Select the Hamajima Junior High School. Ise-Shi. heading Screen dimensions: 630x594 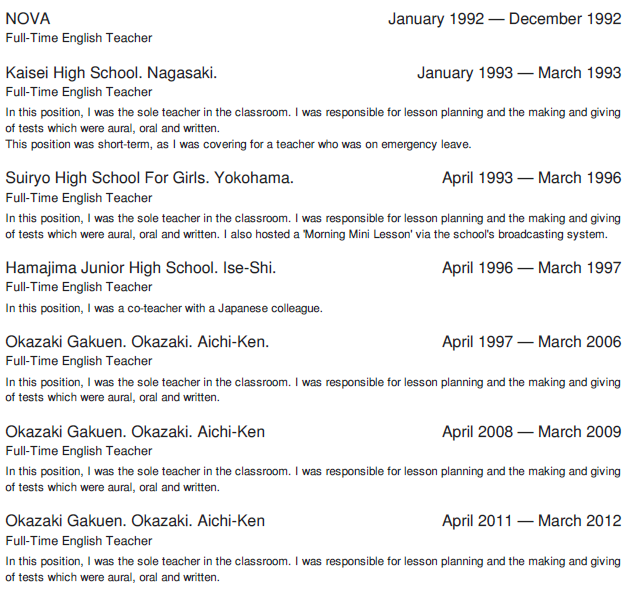click(141, 268)
